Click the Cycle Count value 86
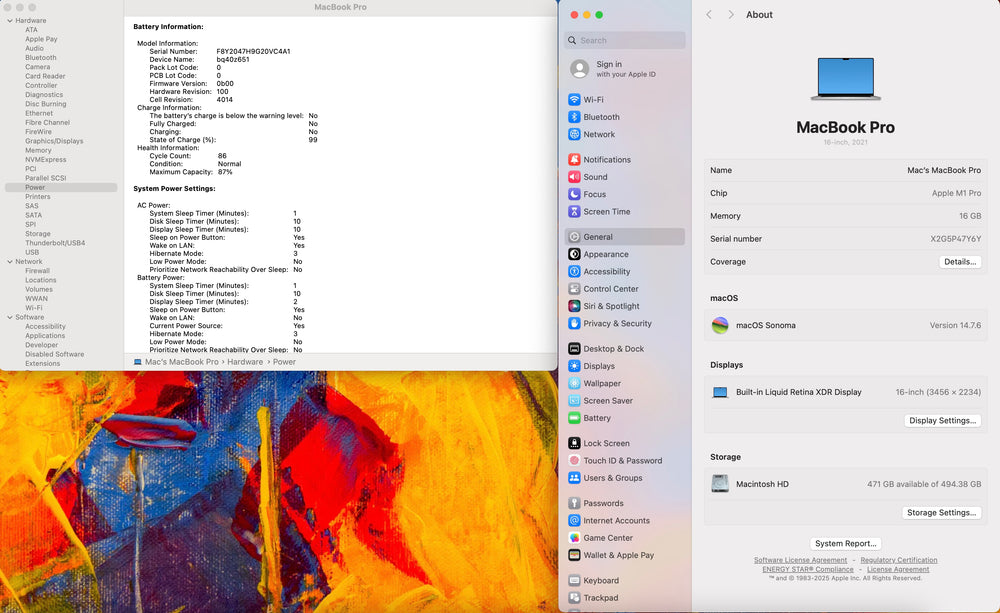The height and width of the screenshot is (613, 1000). (222, 156)
